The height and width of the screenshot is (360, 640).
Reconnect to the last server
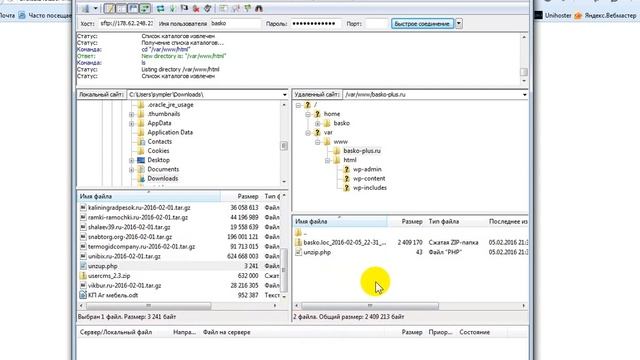point(208,8)
